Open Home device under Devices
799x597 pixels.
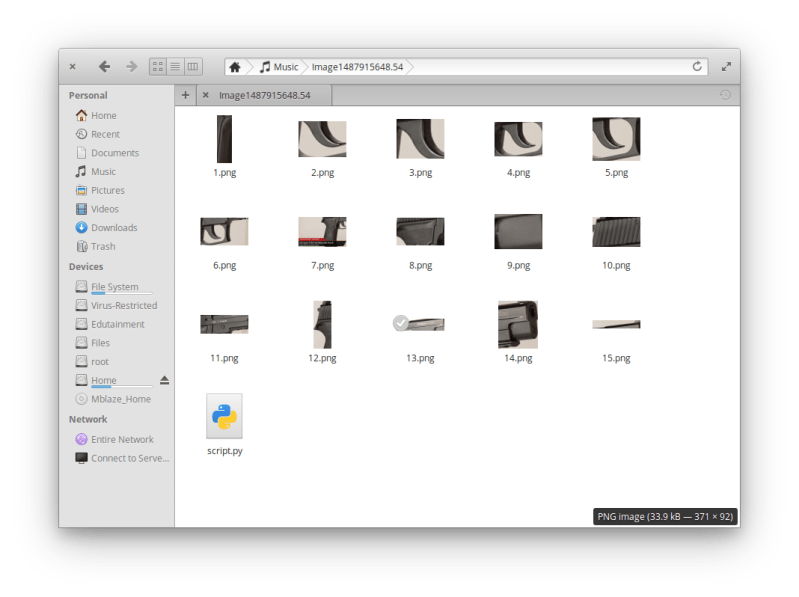point(114,381)
